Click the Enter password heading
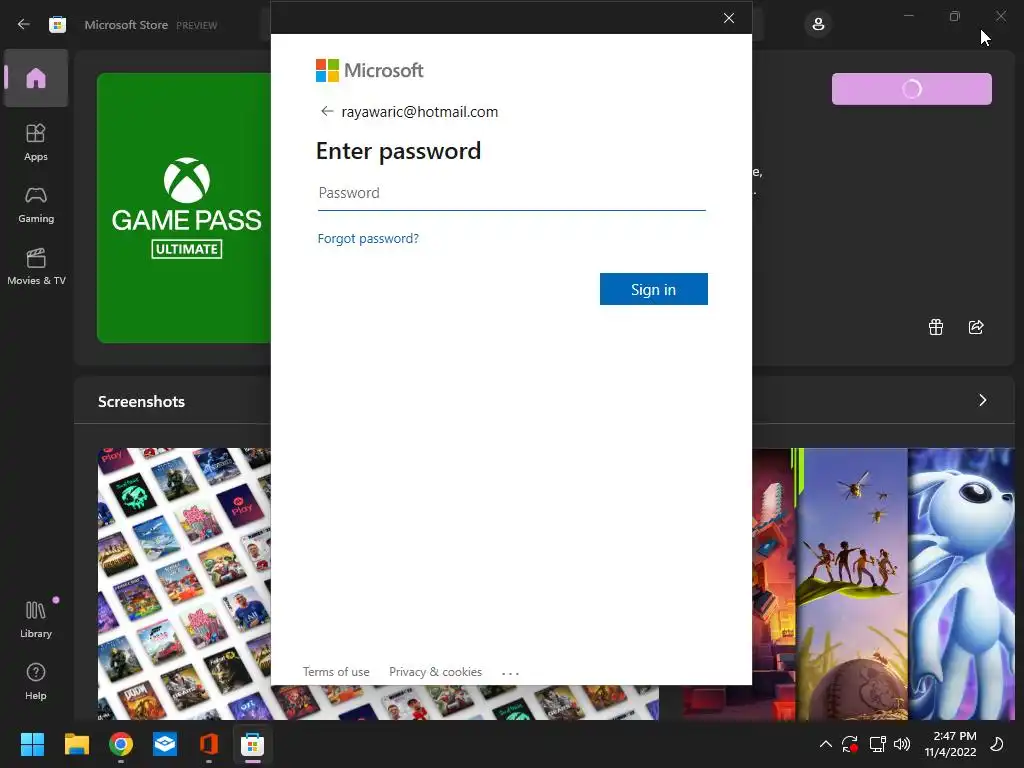Image resolution: width=1024 pixels, height=768 pixels. click(x=398, y=151)
